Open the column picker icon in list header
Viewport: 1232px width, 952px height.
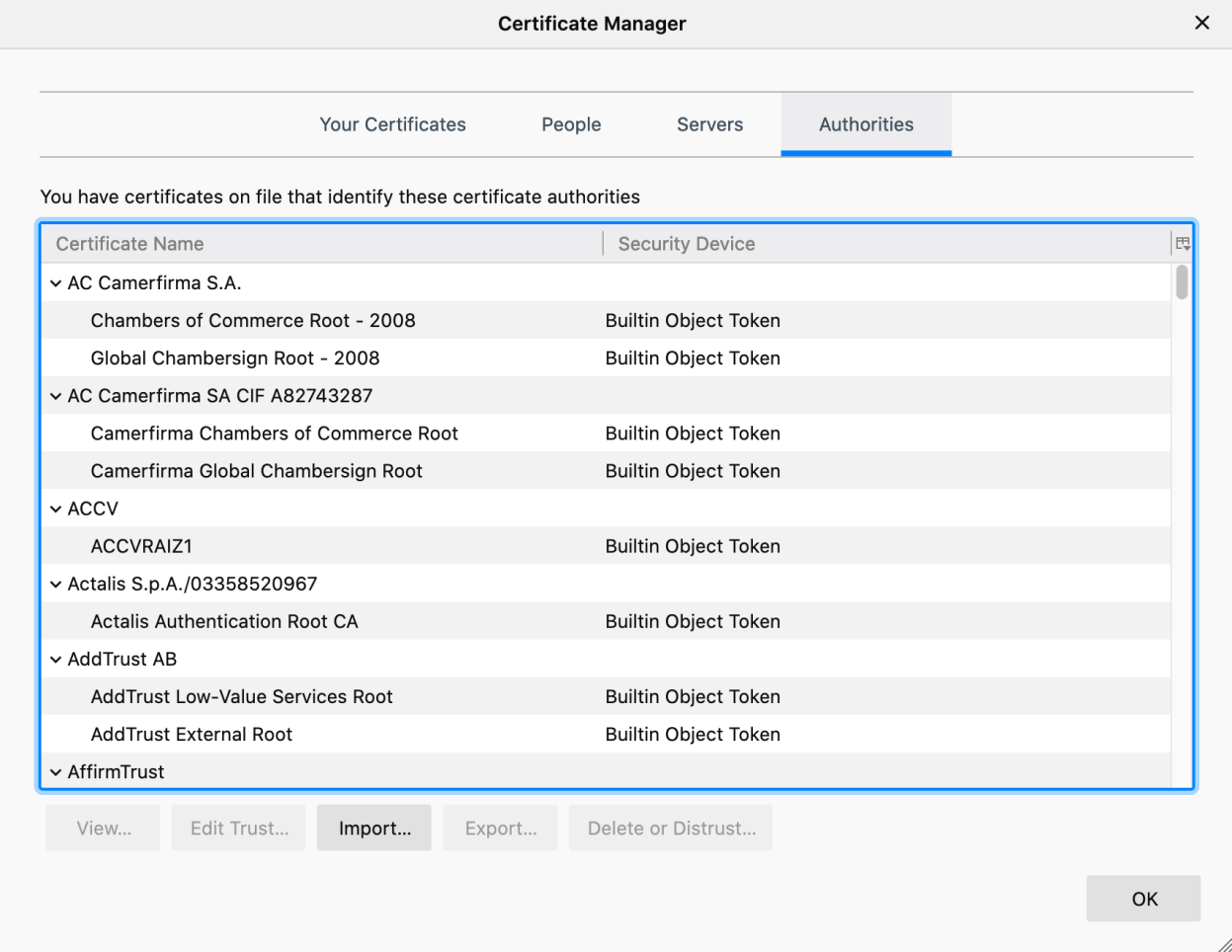1183,244
